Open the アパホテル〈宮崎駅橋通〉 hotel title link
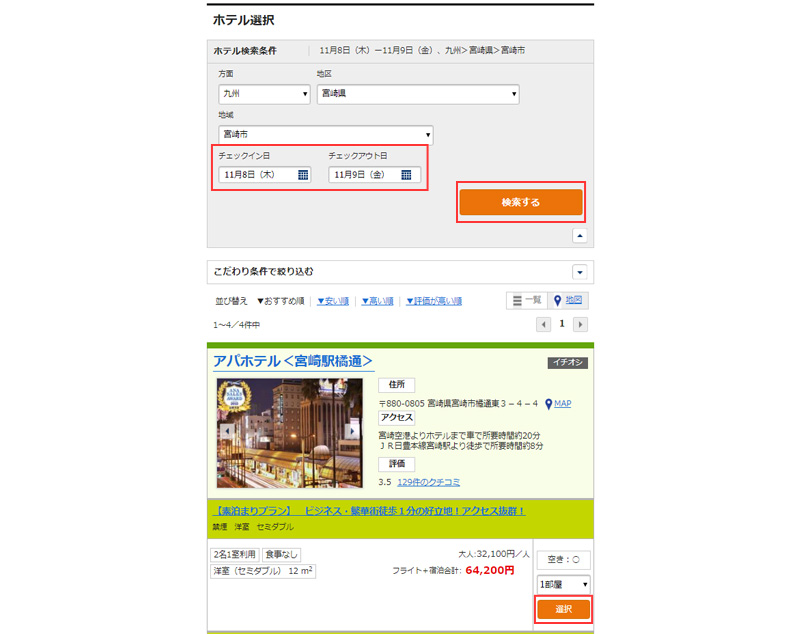Screen dimensions: 800x634 (x=293, y=362)
